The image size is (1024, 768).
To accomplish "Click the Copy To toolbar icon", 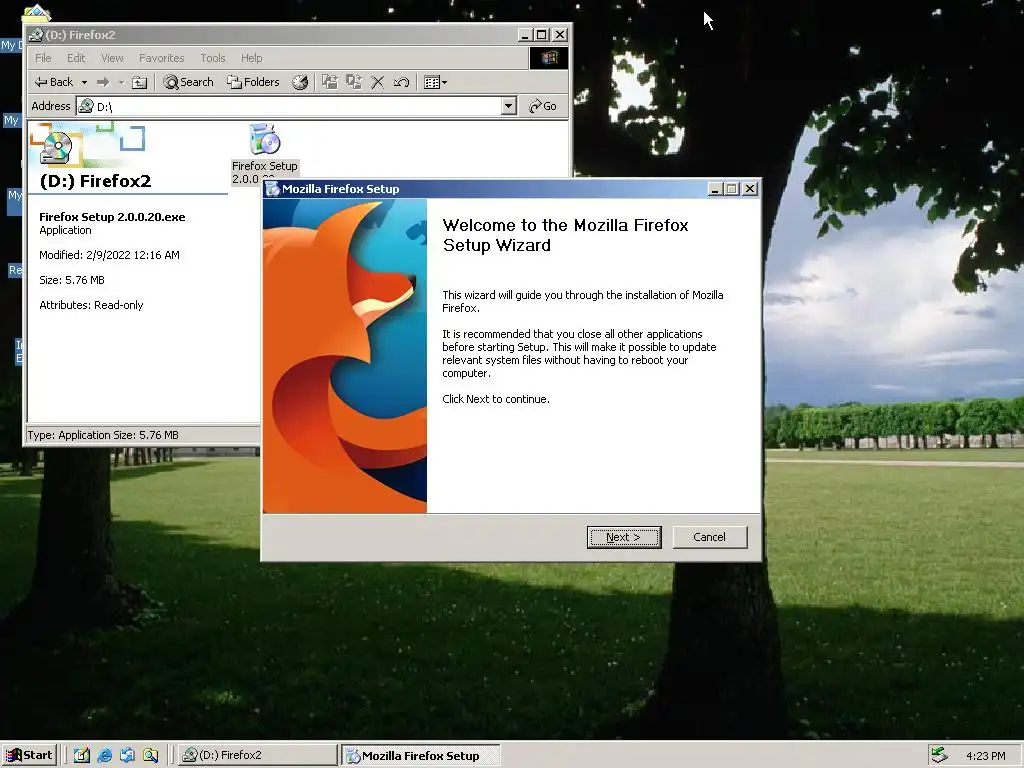I will pos(354,82).
